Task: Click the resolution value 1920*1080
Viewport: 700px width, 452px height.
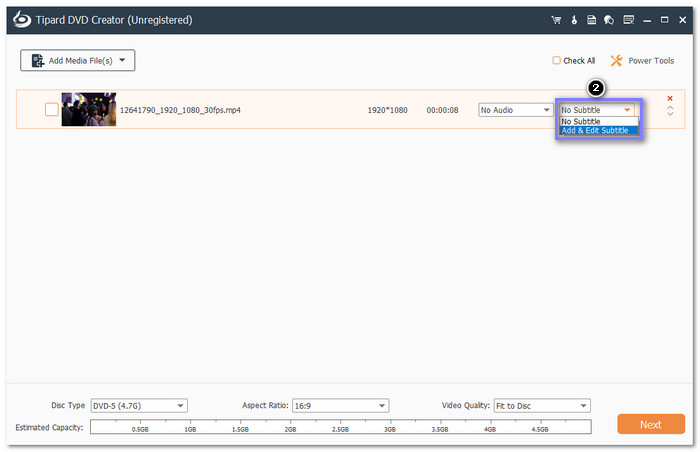Action: click(x=388, y=110)
